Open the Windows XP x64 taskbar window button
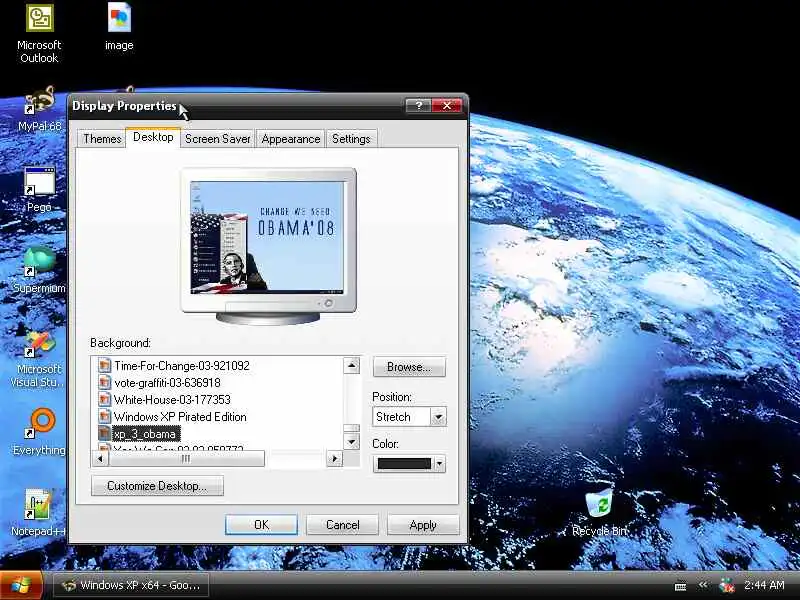Screen dimensions: 800x600 (x=131, y=585)
